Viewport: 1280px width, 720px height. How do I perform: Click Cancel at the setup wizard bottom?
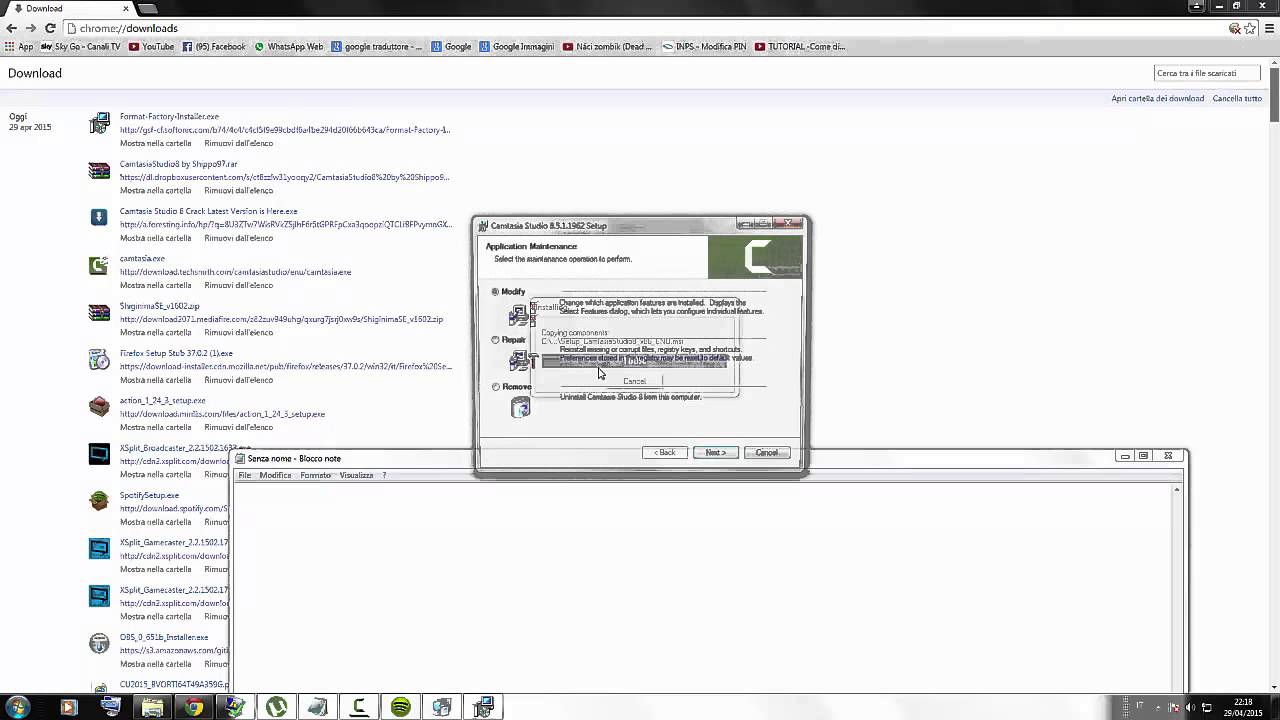coord(767,452)
